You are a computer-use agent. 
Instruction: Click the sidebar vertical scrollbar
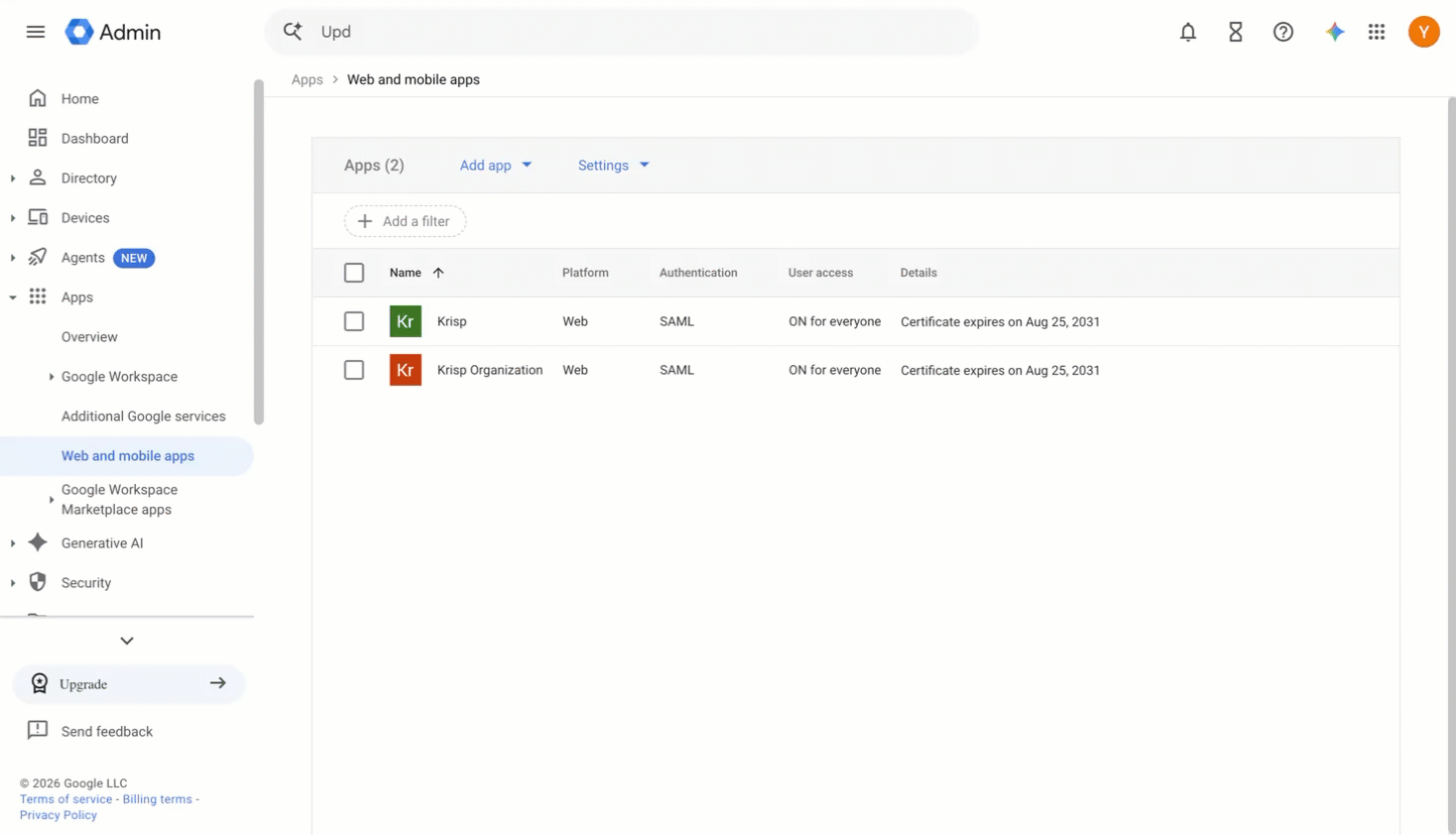pyautogui.click(x=259, y=252)
